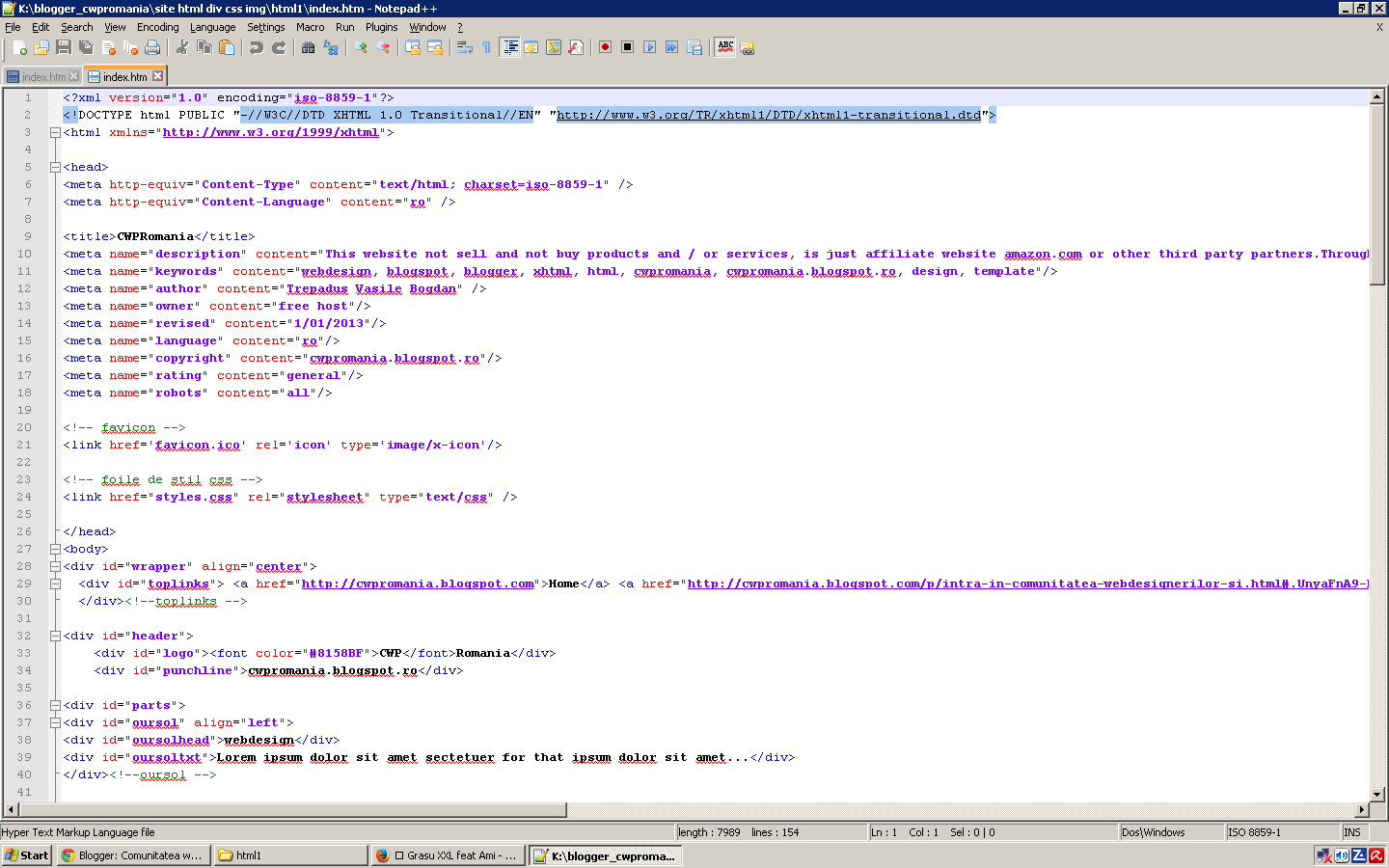Screen dimensions: 1389x868
Task: Collapse the wrapper div fold on line 28
Action: coord(55,567)
